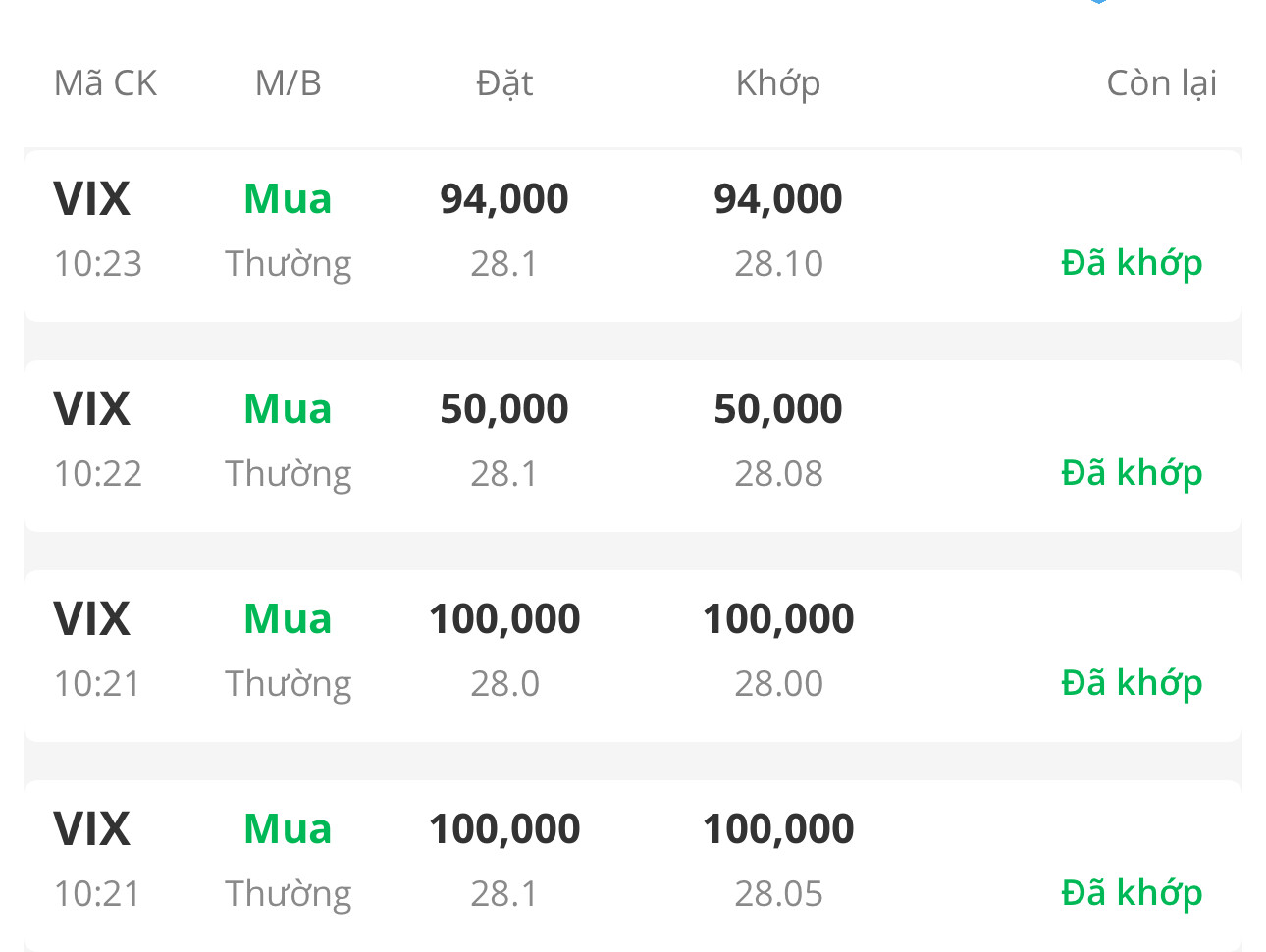Select matched price 28.10 in first order
The image size is (1266, 952).
[x=778, y=264]
